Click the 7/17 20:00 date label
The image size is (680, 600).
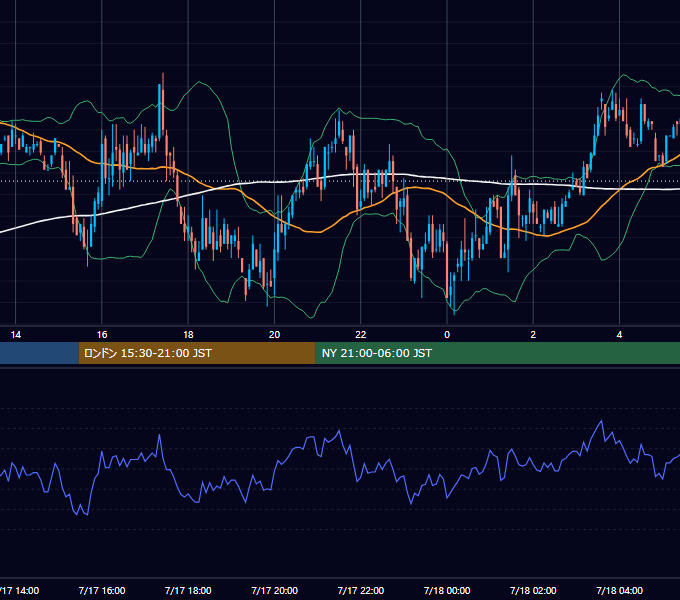click(275, 590)
